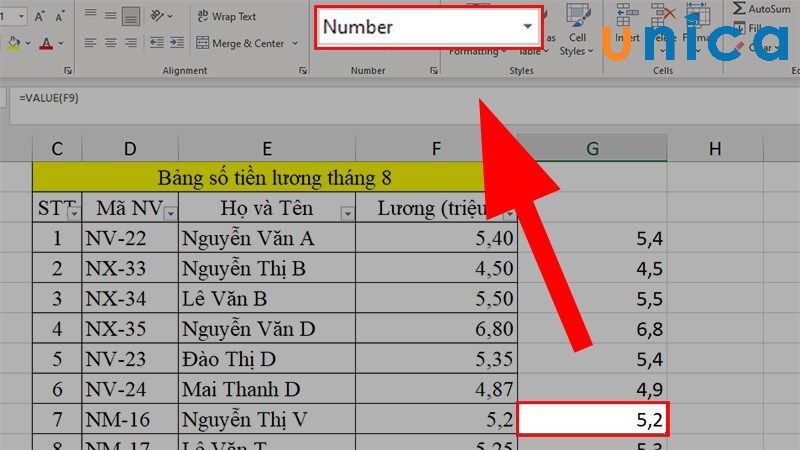Click the name cell Nguyễn Thị B
This screenshot has width=800, height=450.
(x=267, y=268)
